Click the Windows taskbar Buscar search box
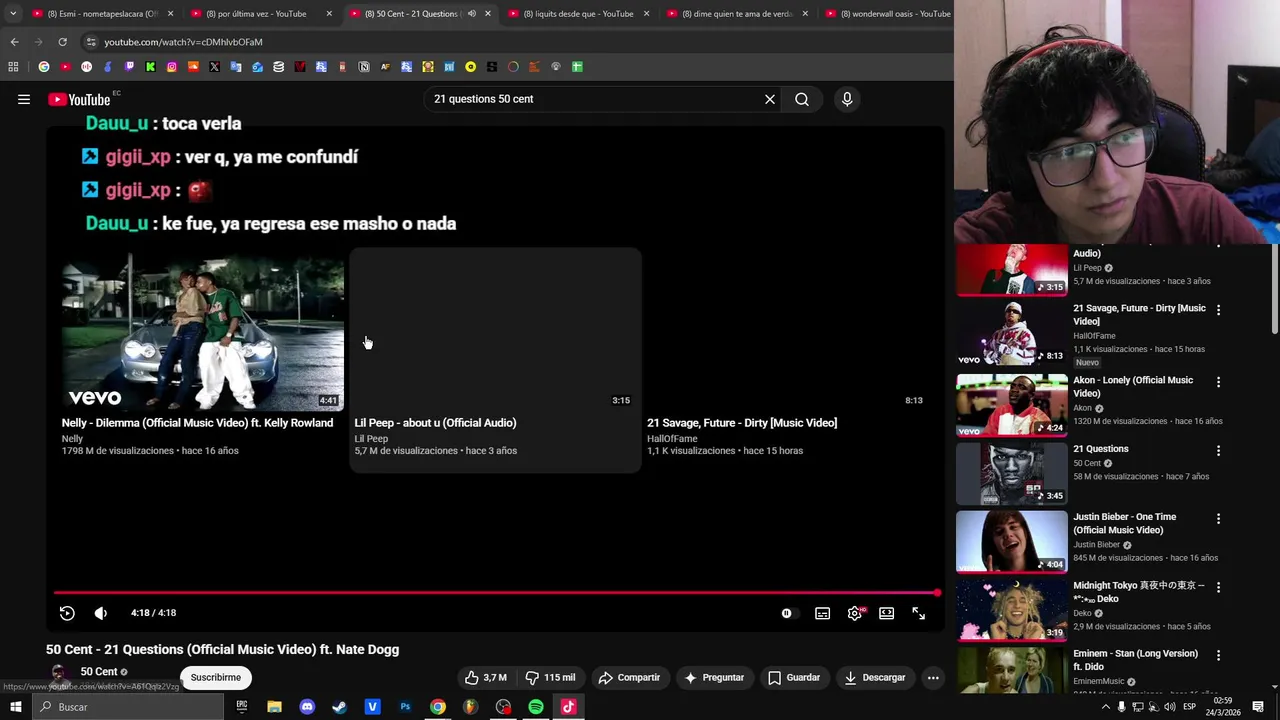Image resolution: width=1280 pixels, height=720 pixels. tap(128, 707)
